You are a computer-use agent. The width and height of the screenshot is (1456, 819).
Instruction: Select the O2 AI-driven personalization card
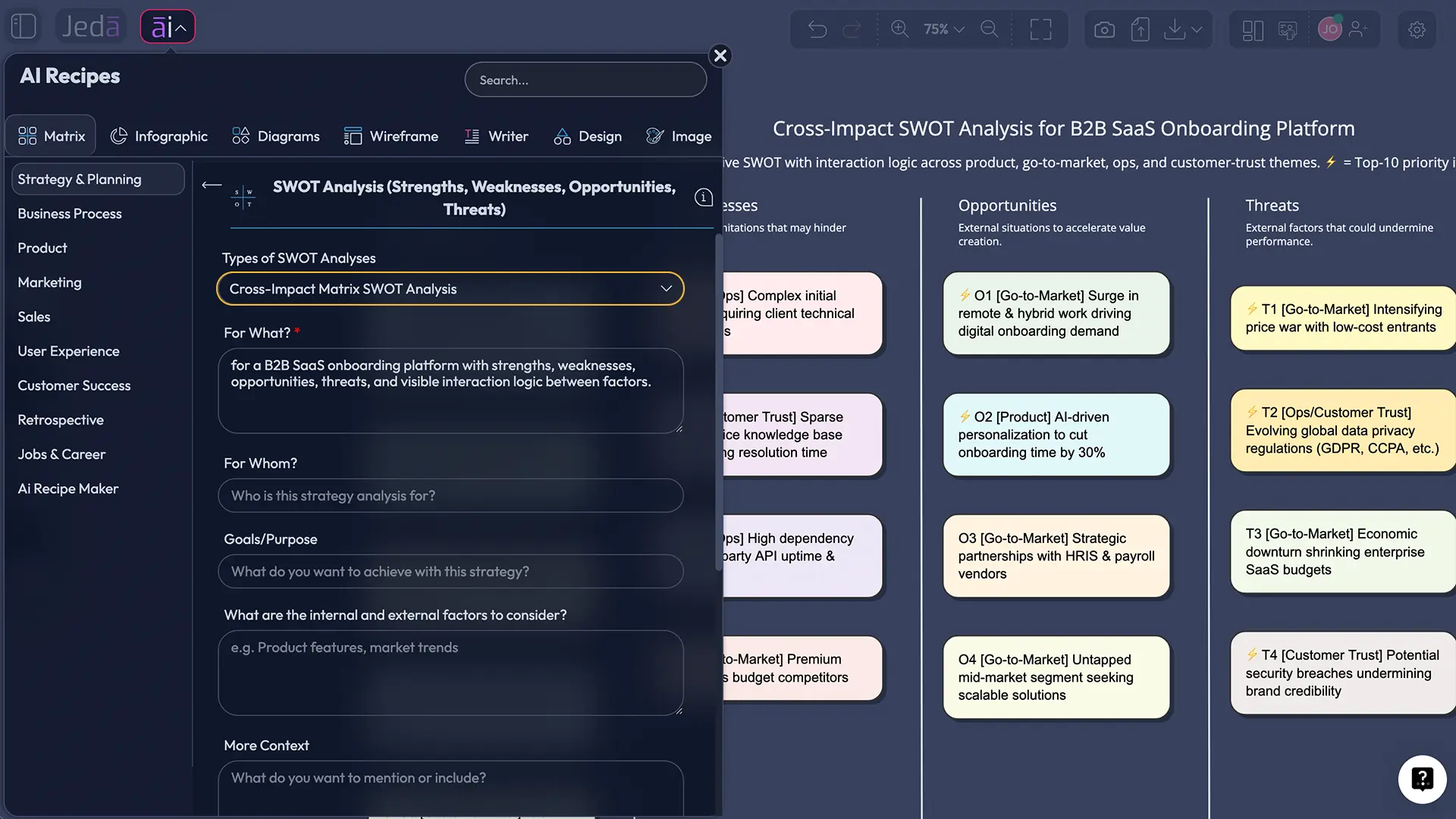coord(1056,435)
